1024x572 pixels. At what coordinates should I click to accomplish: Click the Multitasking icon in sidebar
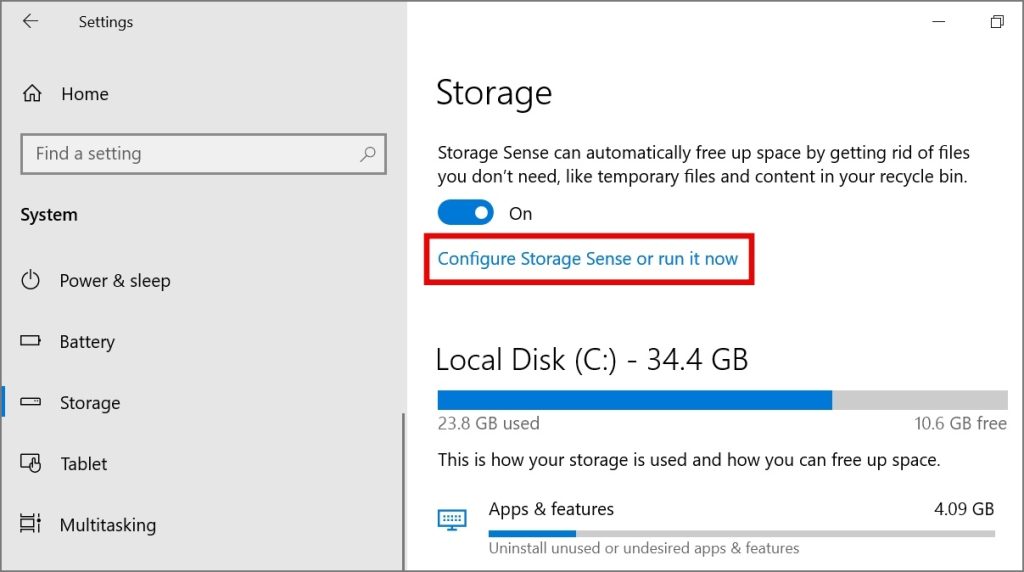(31, 525)
